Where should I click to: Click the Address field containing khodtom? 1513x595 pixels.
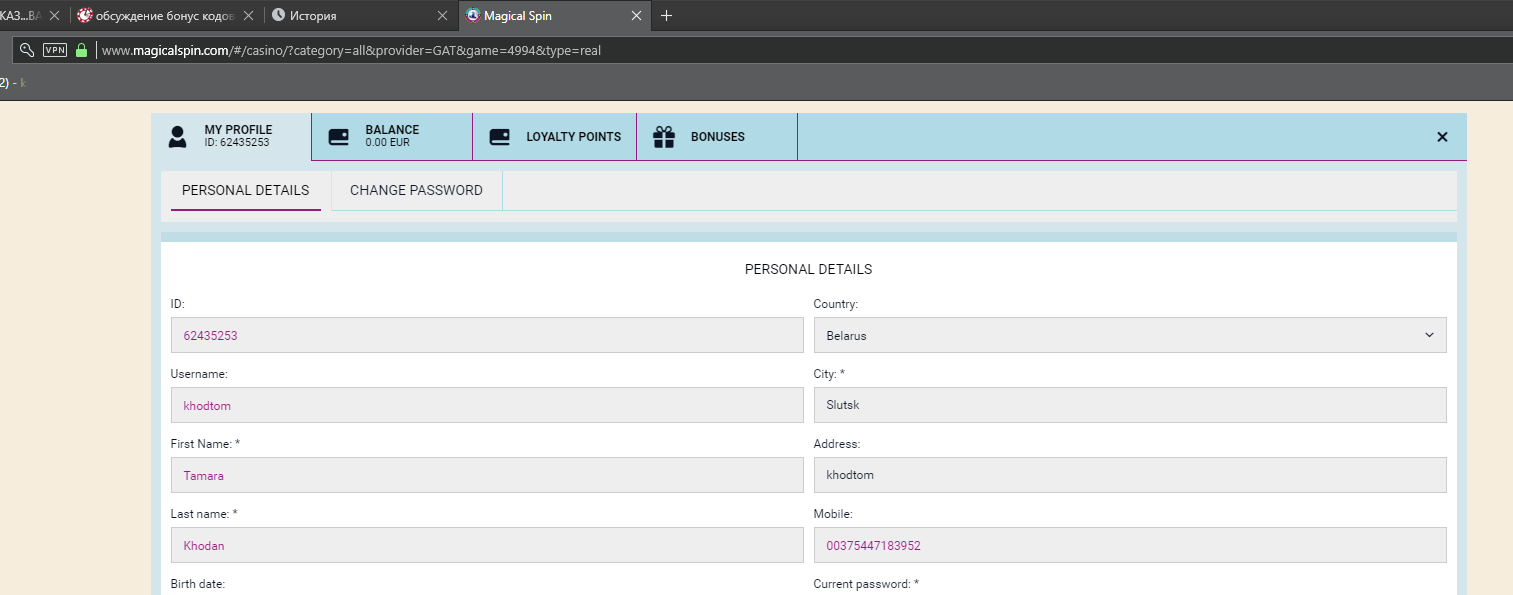(1129, 475)
